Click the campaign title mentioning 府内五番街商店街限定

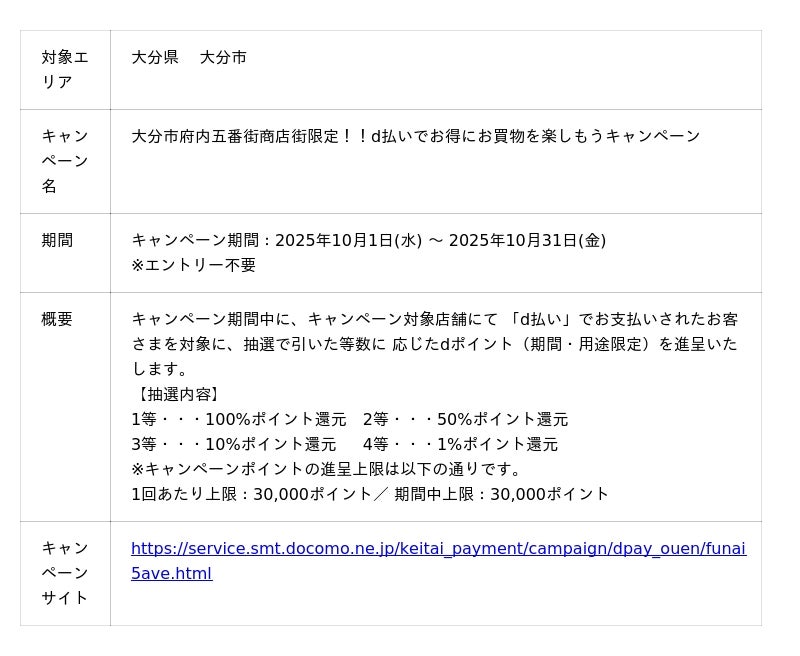point(416,136)
